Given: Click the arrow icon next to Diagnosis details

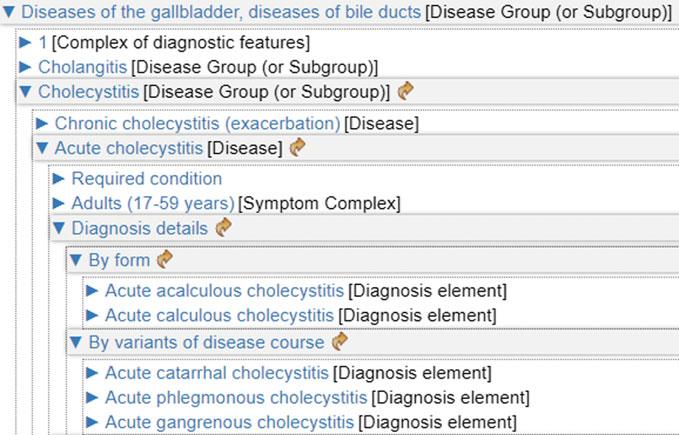Looking at the screenshot, I should pos(223,228).
